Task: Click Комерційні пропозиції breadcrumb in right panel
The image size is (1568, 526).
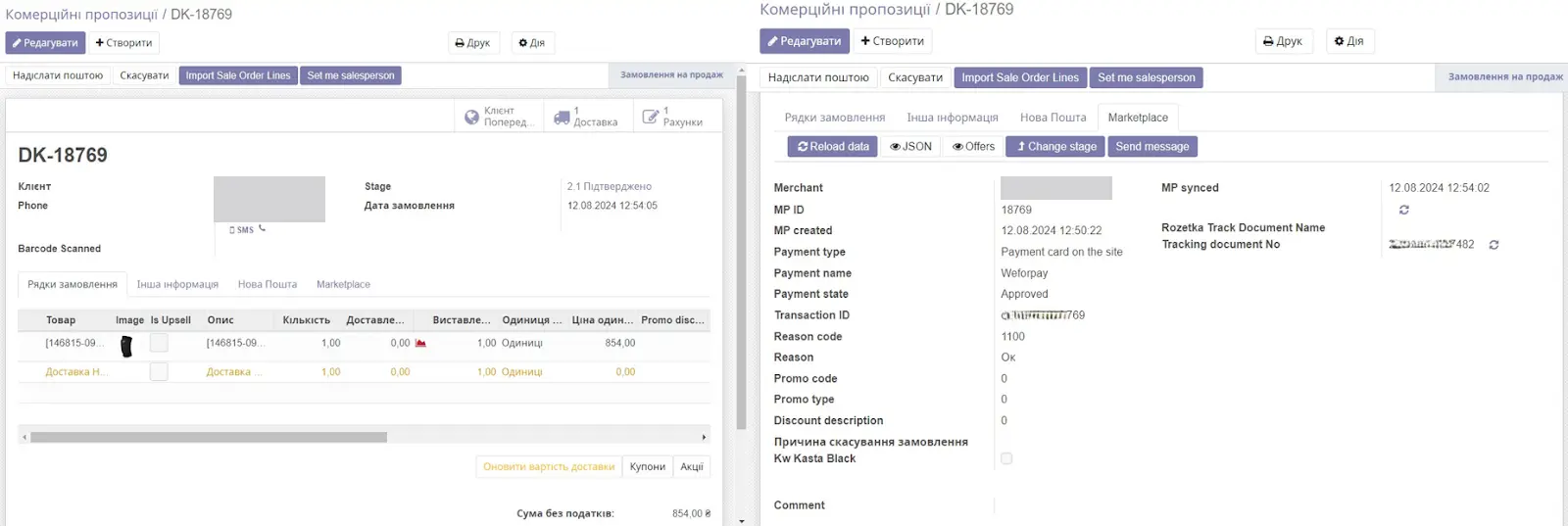Action: click(x=845, y=10)
